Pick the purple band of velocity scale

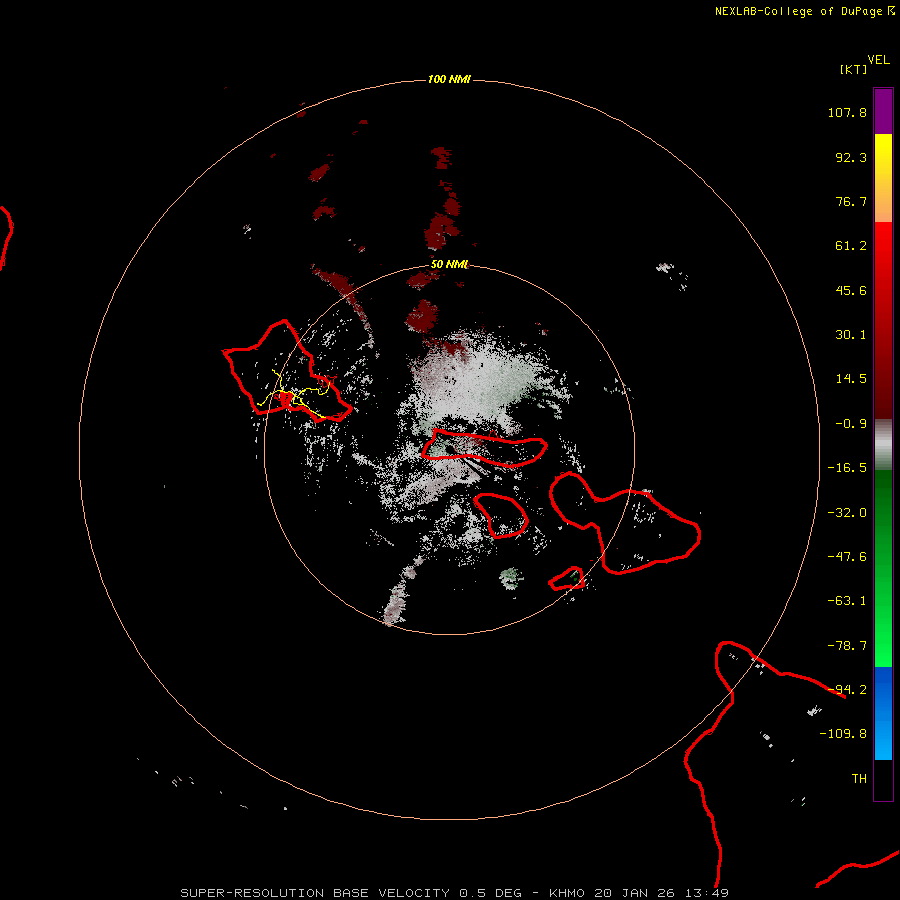click(x=883, y=111)
